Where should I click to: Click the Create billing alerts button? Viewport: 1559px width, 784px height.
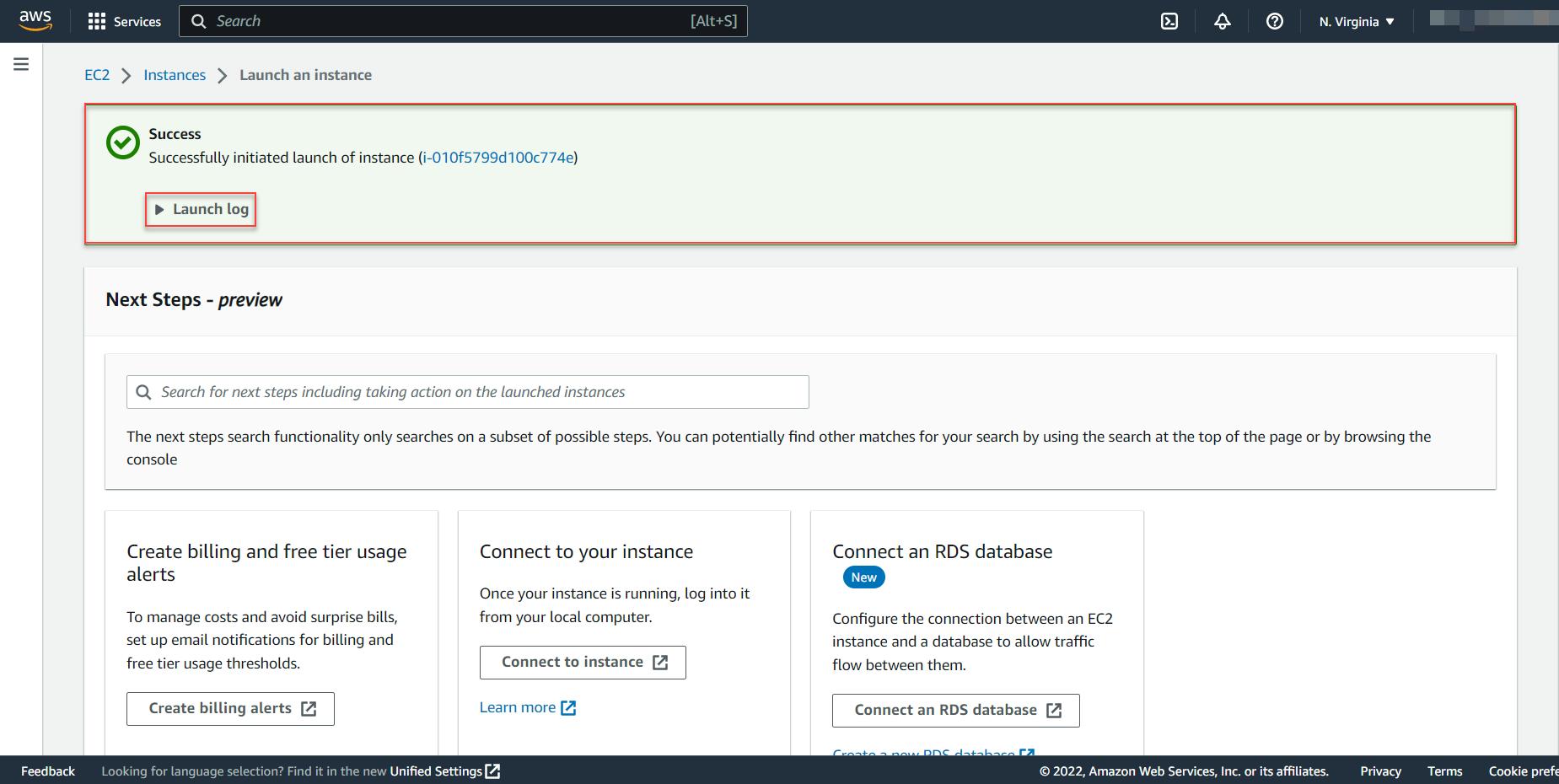tap(230, 709)
